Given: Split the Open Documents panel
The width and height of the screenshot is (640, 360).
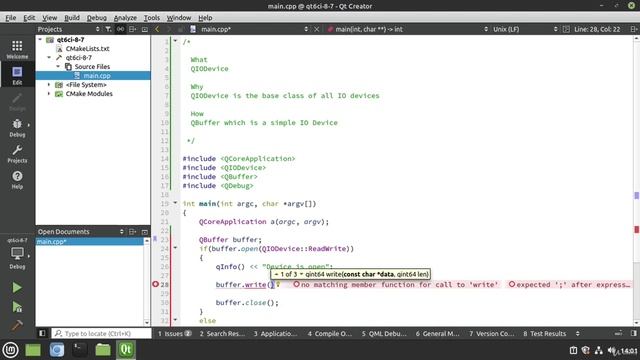Looking at the screenshot, I should point(133,231).
